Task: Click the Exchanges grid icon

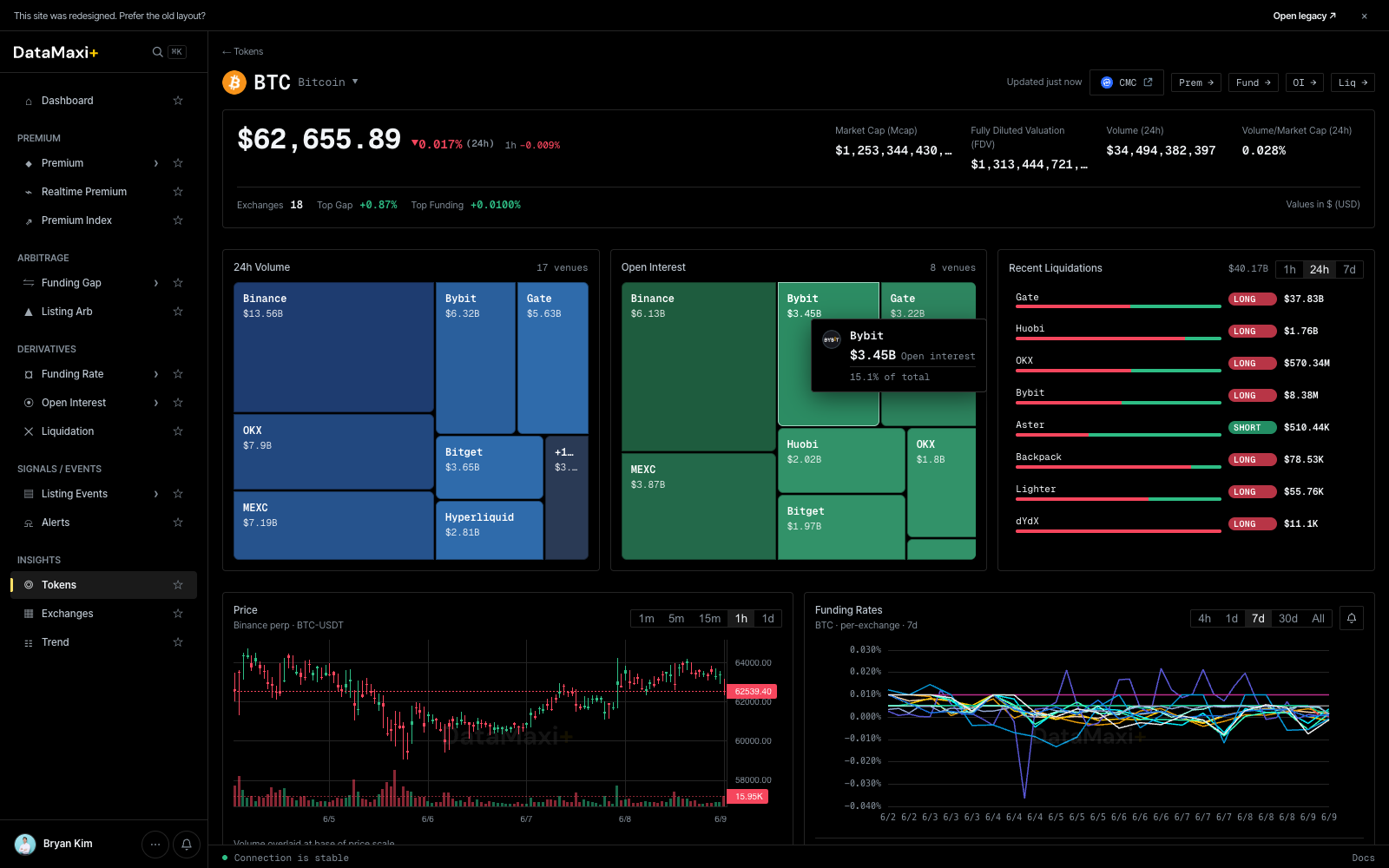Action: (x=29, y=614)
